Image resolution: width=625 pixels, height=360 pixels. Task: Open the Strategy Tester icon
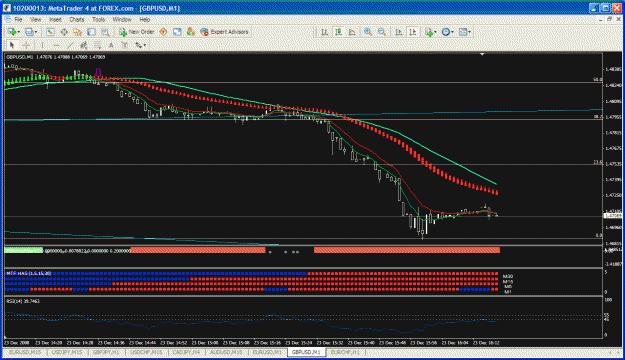(105, 32)
